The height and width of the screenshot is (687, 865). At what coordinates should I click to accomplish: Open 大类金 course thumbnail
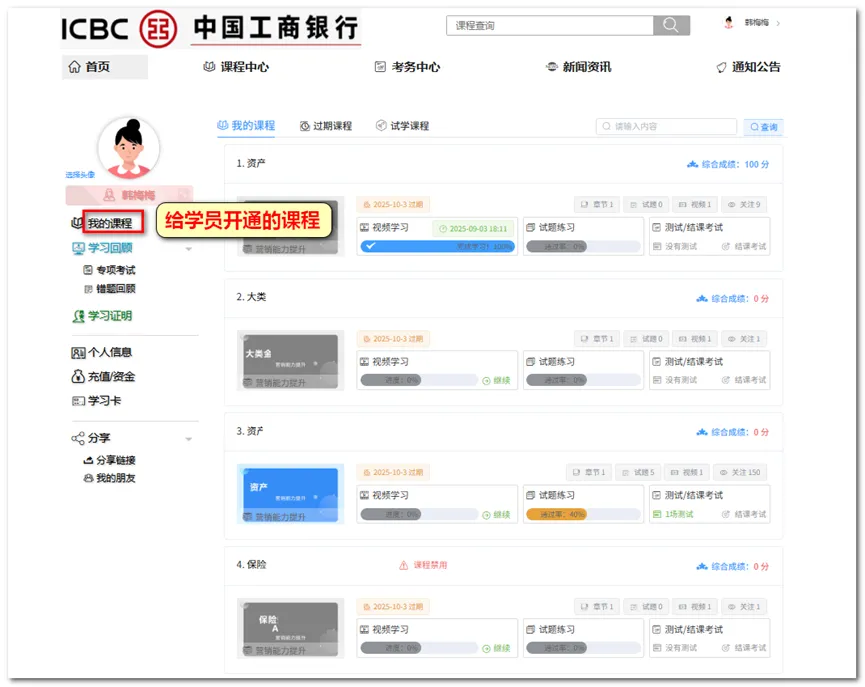[291, 360]
